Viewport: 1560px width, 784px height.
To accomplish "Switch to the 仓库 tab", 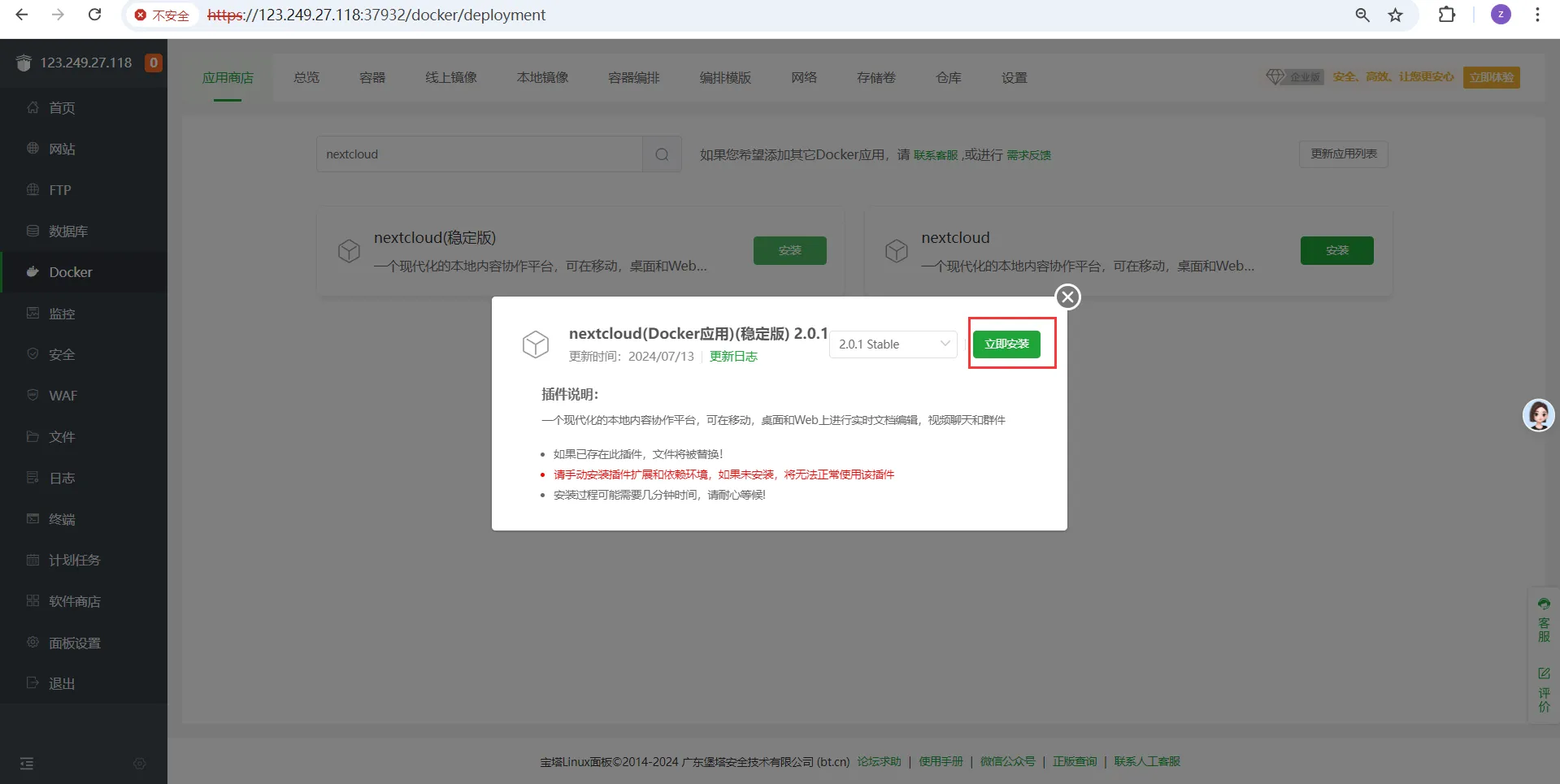I will point(949,78).
